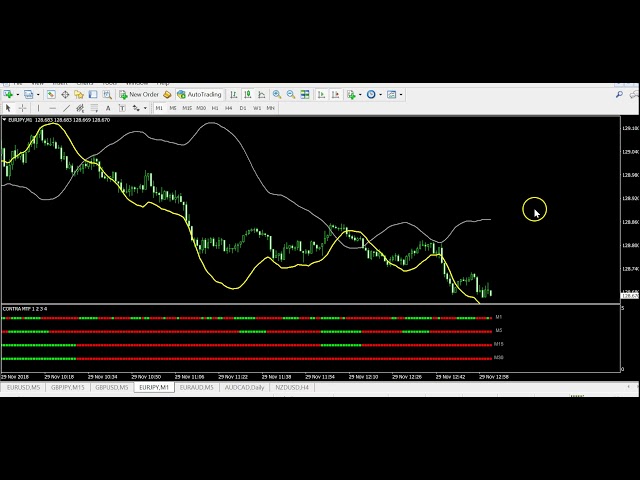Switch chart timeframe to M15
This screenshot has width=640, height=480.
coord(187,108)
